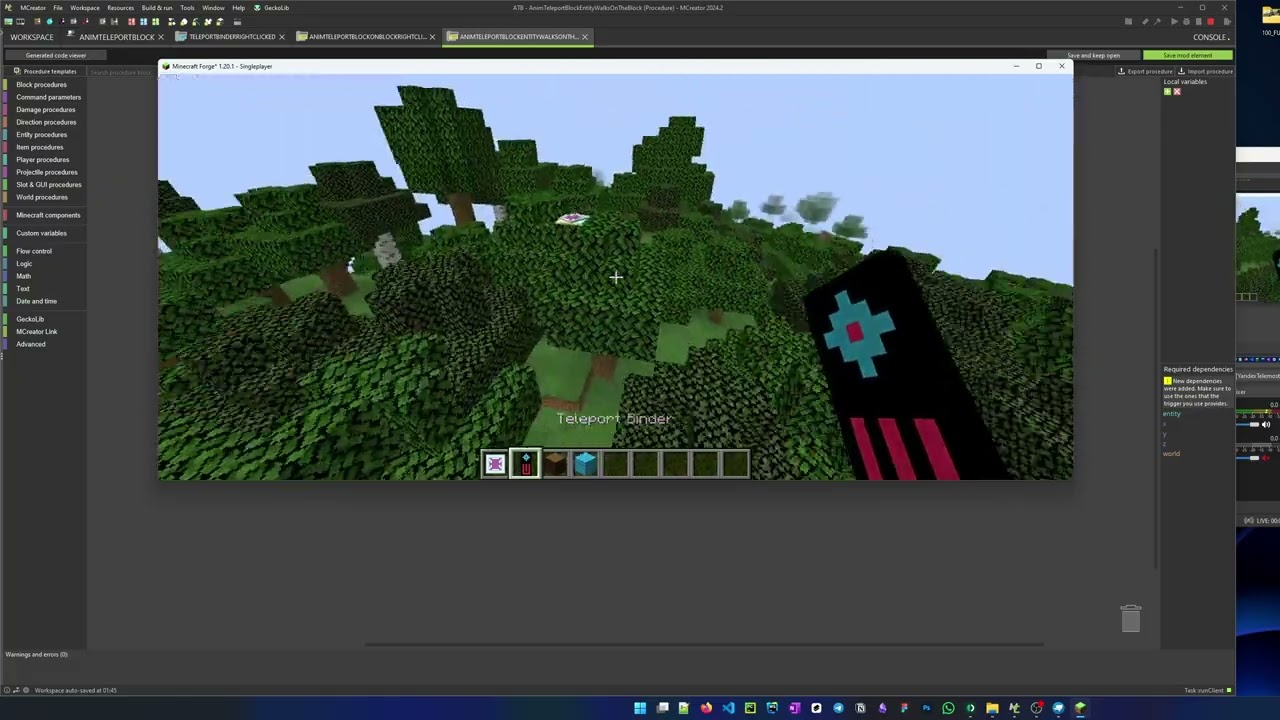
Task: Open Notion from the taskbar
Action: [860, 709]
